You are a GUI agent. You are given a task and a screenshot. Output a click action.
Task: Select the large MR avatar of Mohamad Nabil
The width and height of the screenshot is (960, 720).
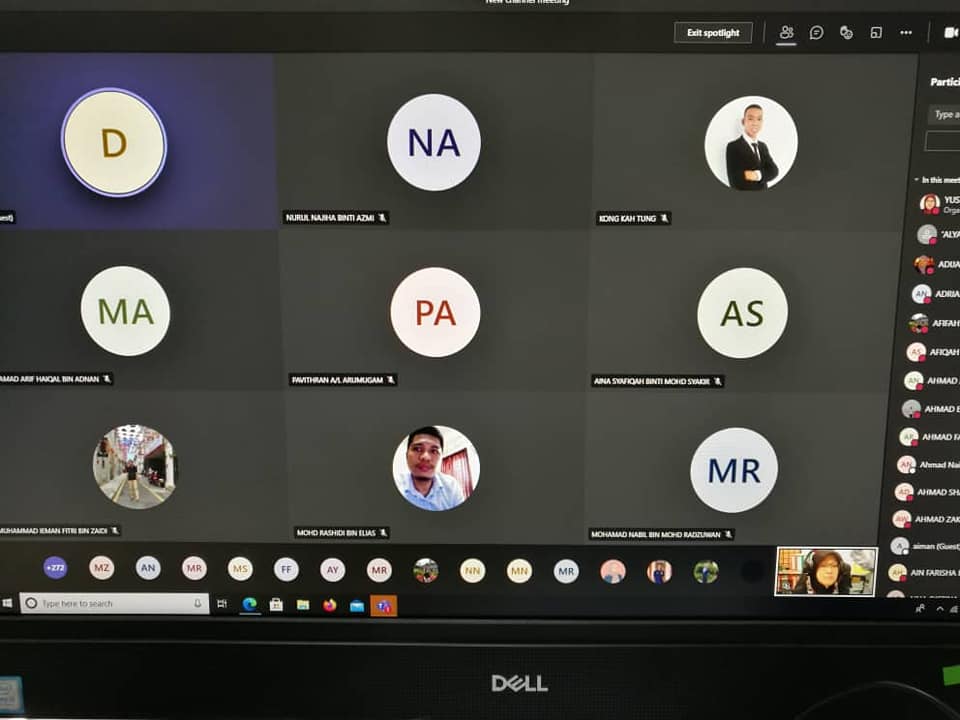coord(734,470)
